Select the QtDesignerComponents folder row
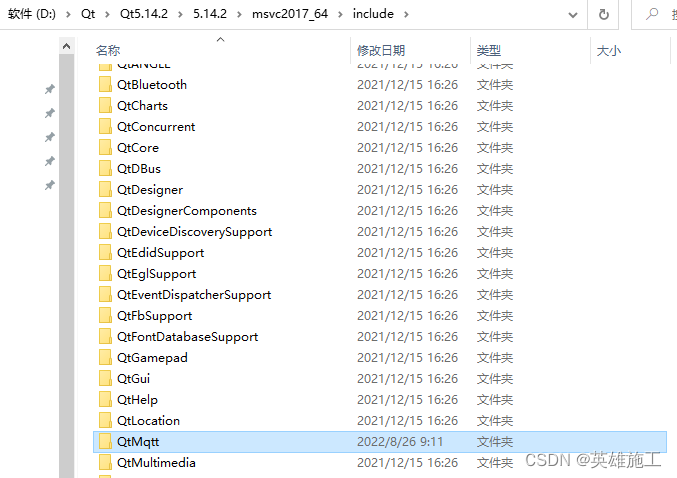Screen dimensions: 677x478 pyautogui.click(x=380, y=211)
